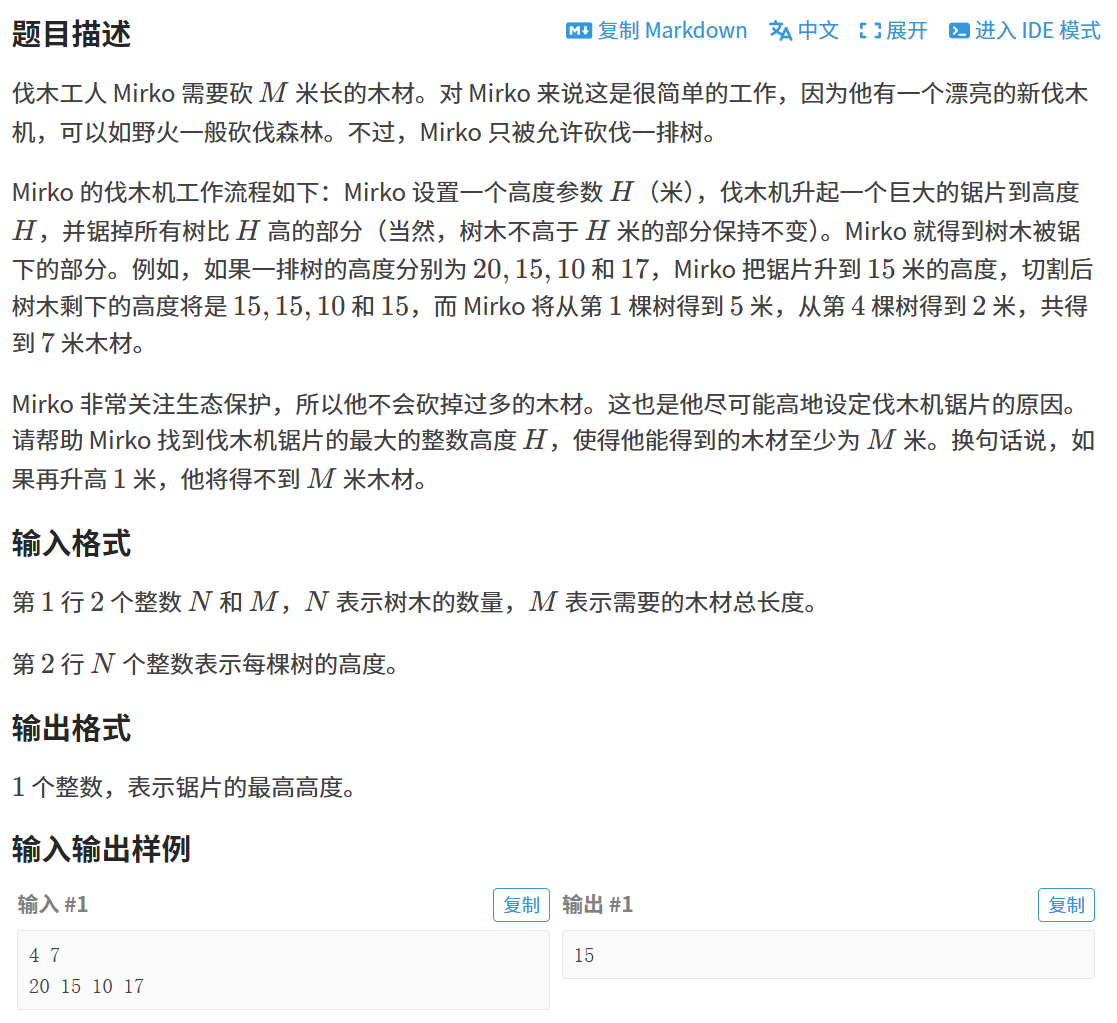Click the 输入输出样例 heading

tap(101, 848)
